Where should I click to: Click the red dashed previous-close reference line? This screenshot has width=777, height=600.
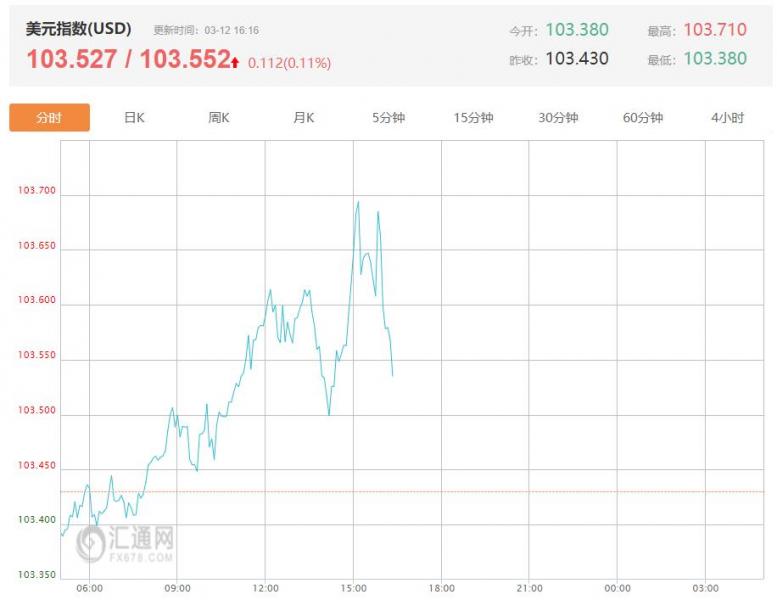tap(500, 491)
